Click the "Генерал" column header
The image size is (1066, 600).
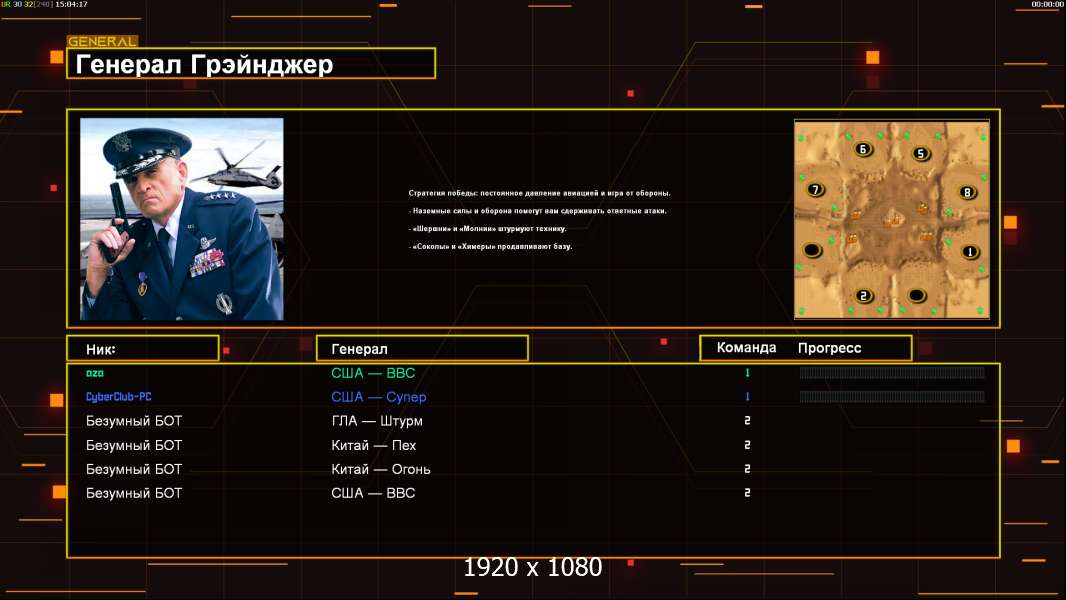coord(422,349)
